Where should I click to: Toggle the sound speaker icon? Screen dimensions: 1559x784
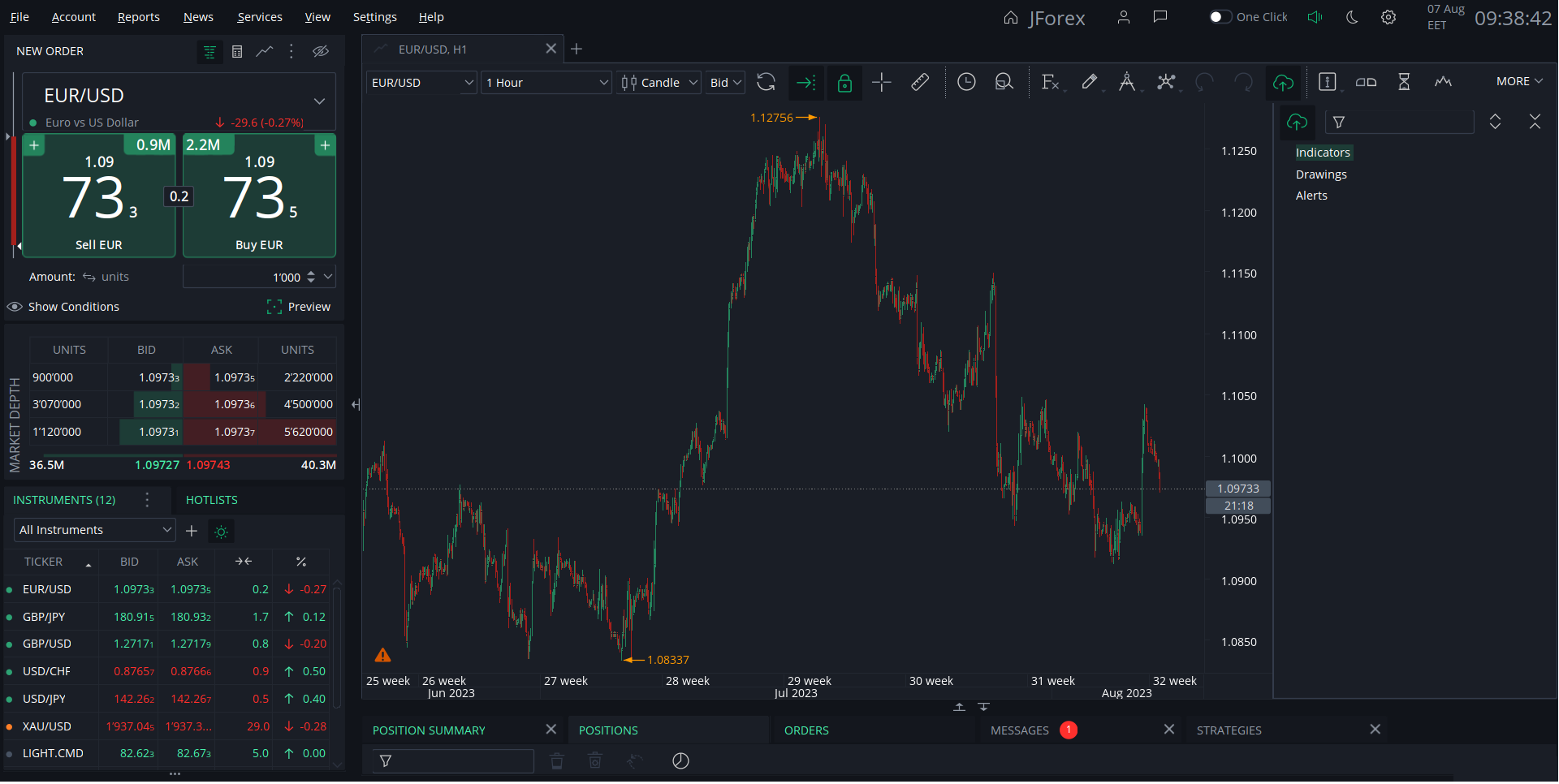1315,17
